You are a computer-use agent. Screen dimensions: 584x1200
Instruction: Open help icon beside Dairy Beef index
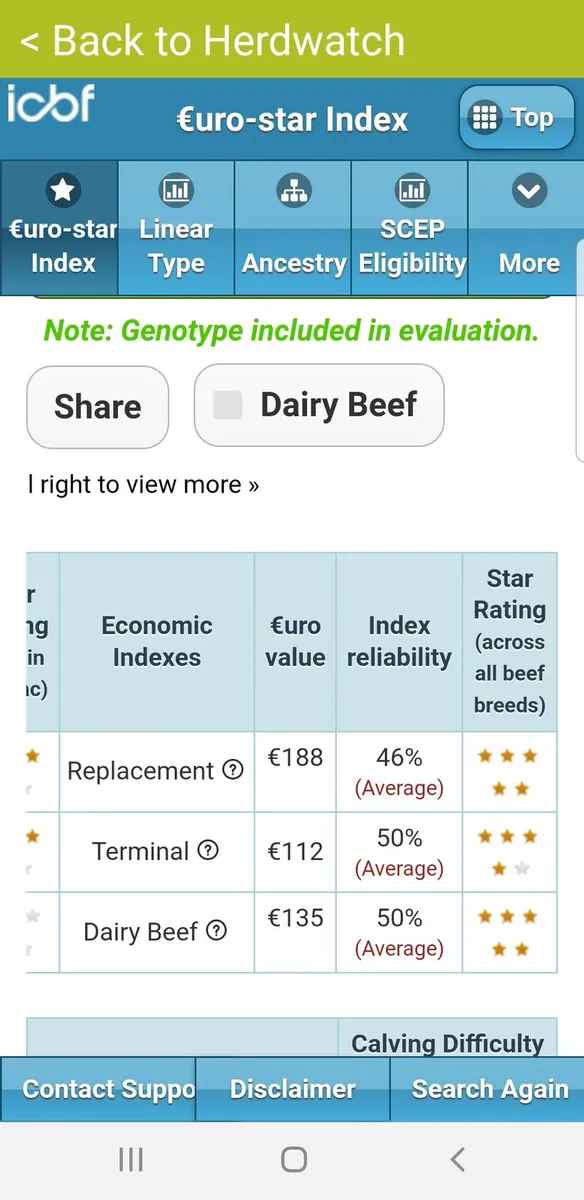tap(216, 931)
